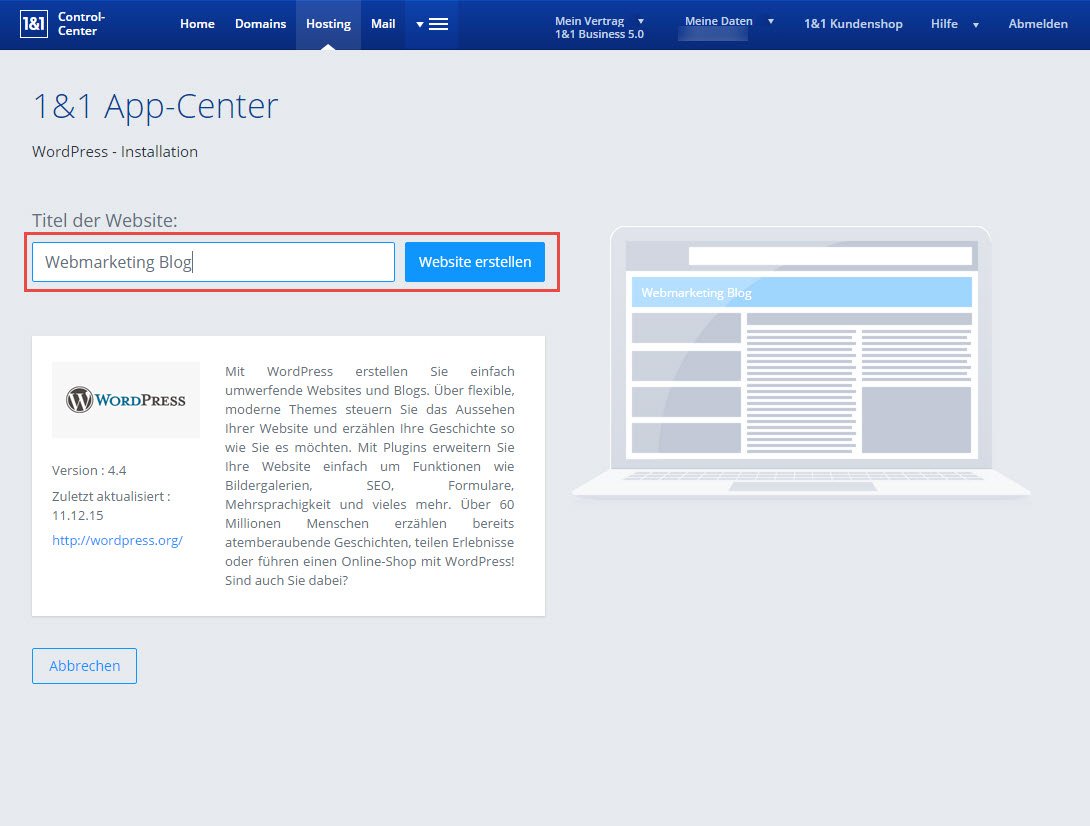
Task: Open the wordpress.org link
Action: [x=117, y=540]
